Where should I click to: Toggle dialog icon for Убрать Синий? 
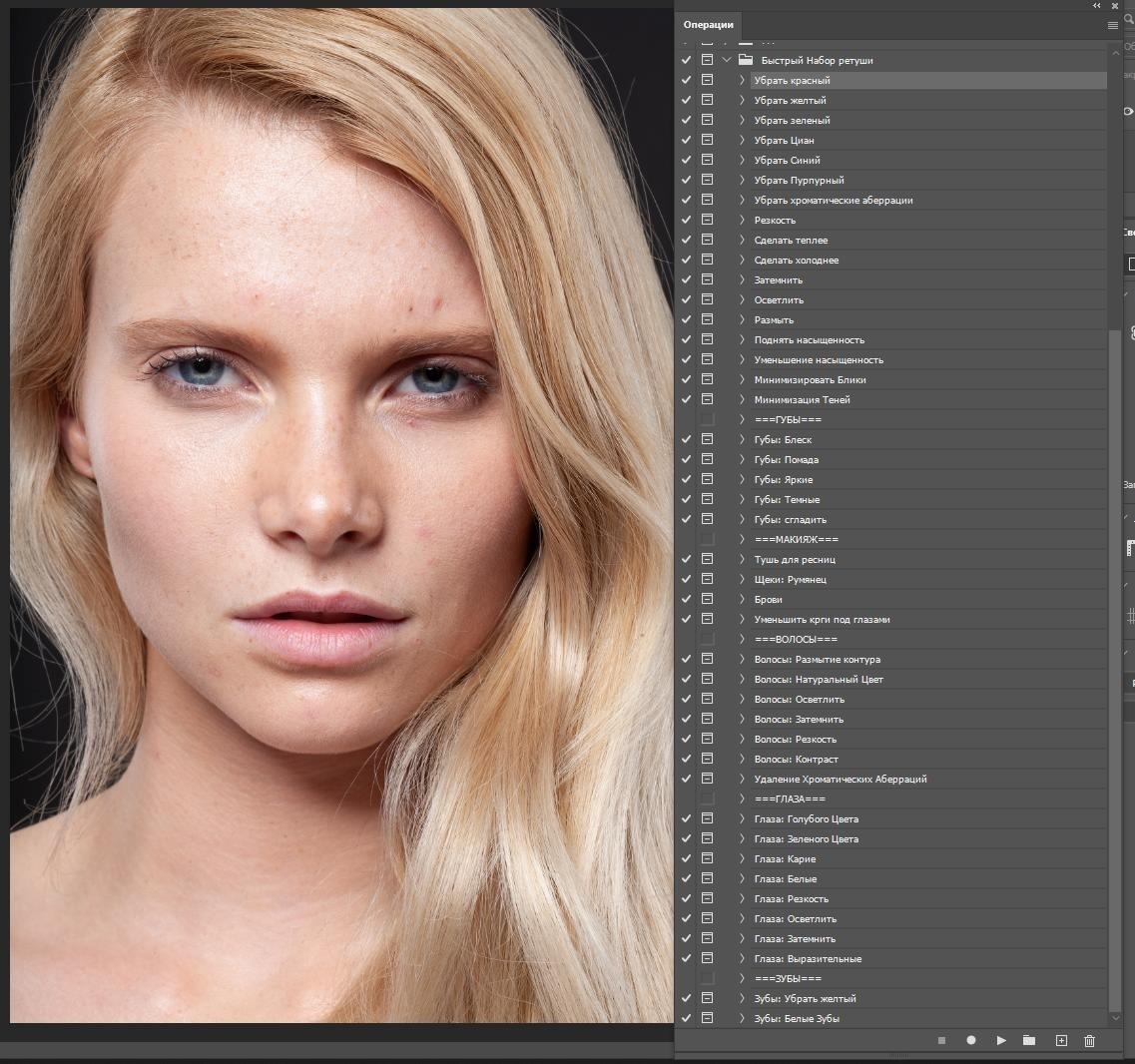(707, 160)
